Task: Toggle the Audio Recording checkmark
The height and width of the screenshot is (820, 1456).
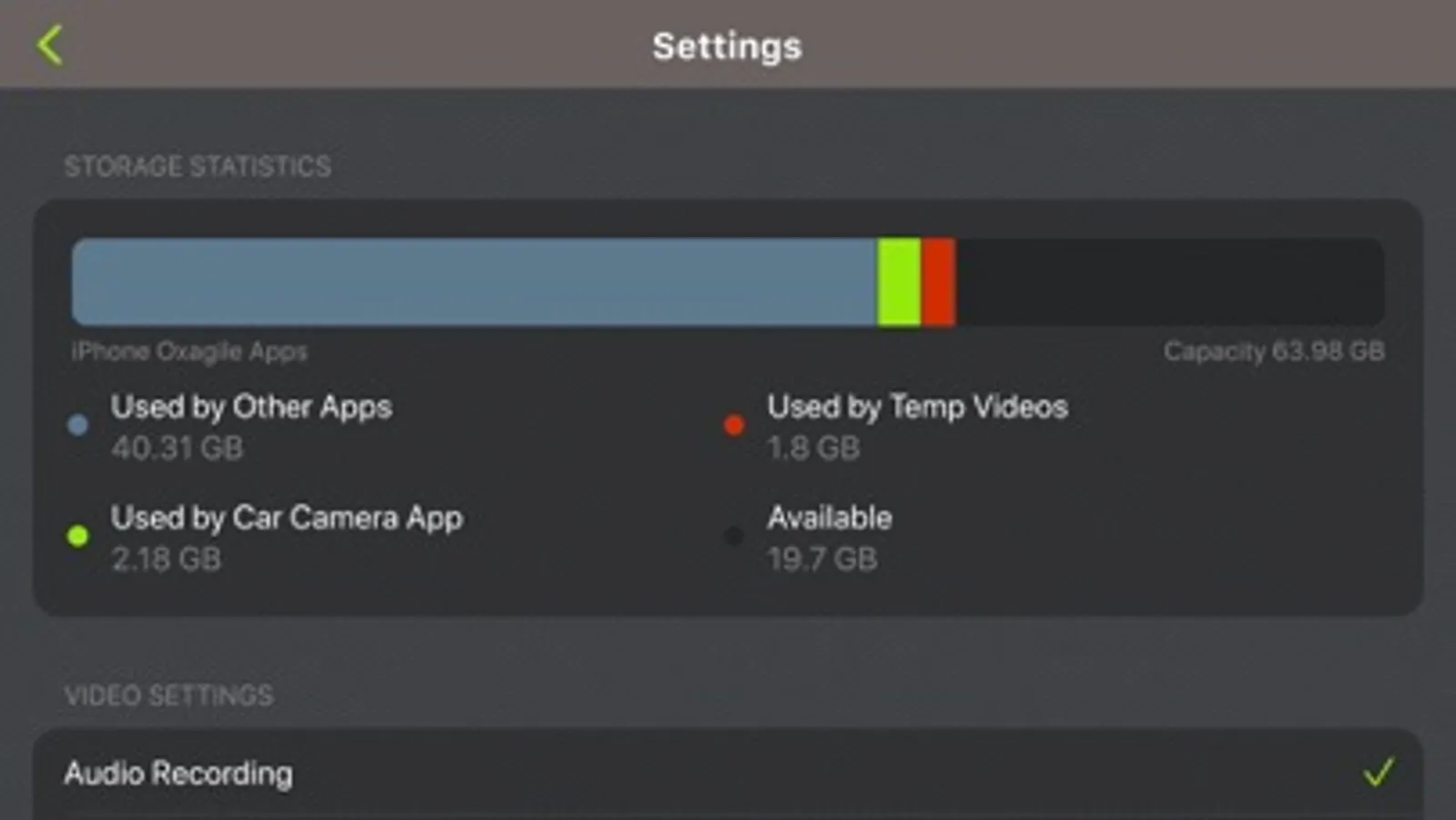Action: (1379, 773)
